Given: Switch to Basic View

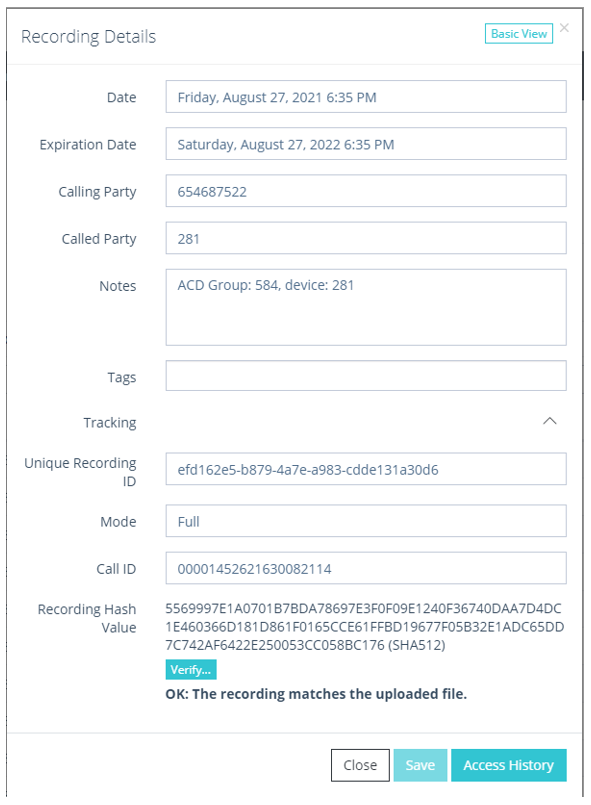Looking at the screenshot, I should [x=519, y=33].
